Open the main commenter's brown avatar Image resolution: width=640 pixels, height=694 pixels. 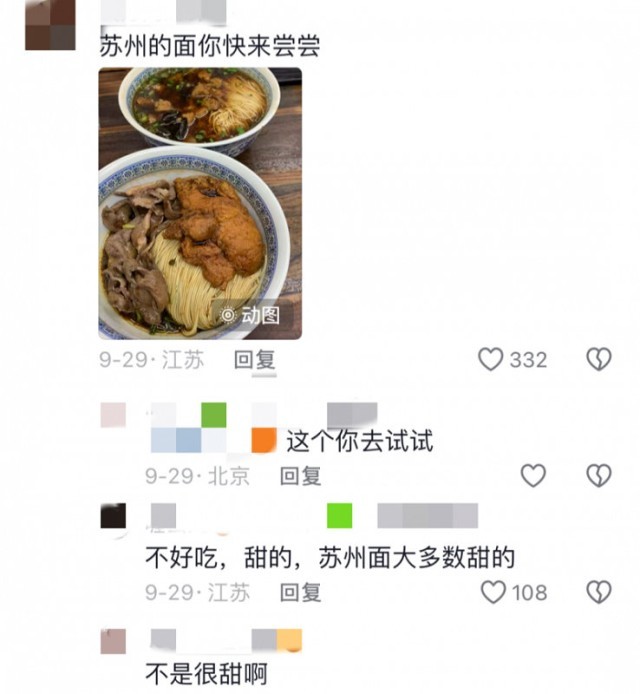[x=50, y=25]
